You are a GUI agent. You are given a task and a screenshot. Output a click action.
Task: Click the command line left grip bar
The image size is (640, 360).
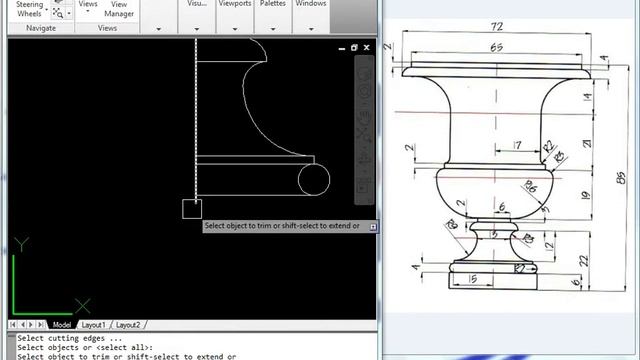coord(11,347)
